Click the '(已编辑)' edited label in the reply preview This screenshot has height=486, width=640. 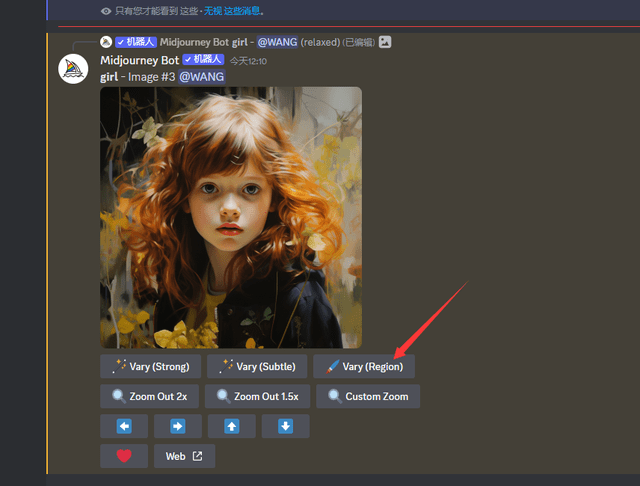click(x=358, y=42)
